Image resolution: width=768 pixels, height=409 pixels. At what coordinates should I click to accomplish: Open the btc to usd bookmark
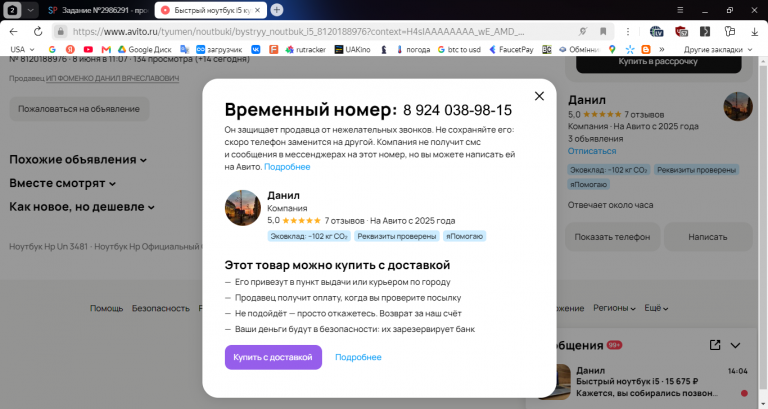pos(459,49)
